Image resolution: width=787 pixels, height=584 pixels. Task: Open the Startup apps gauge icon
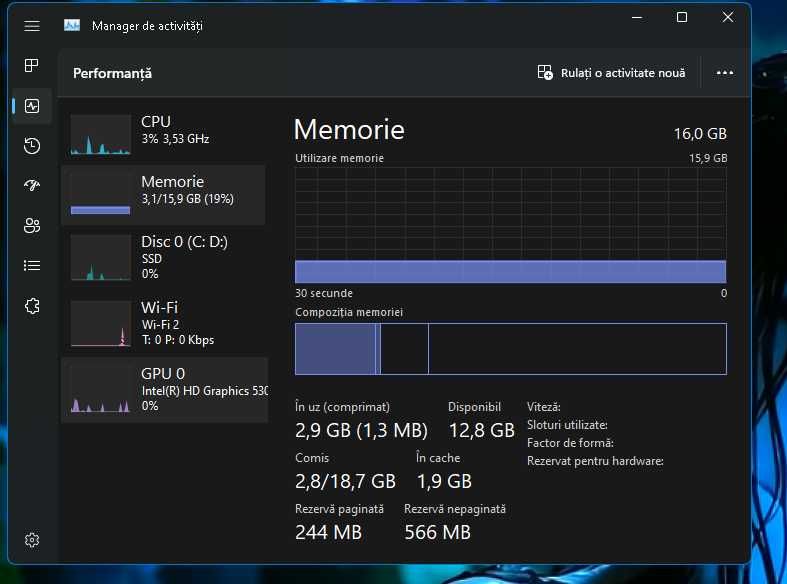click(x=32, y=186)
